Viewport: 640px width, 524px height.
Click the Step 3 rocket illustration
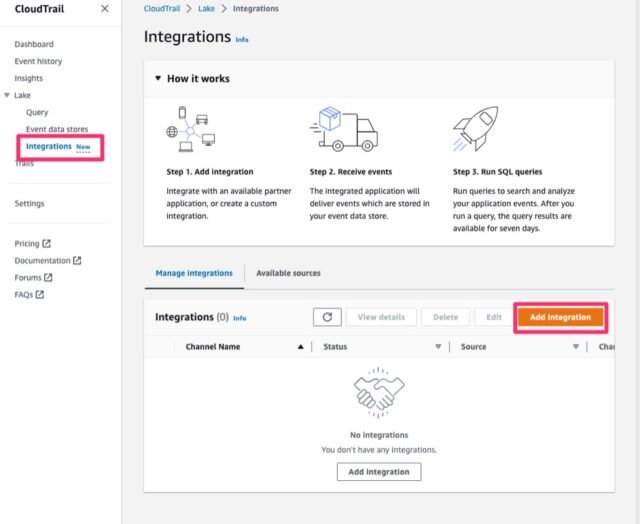click(x=476, y=129)
